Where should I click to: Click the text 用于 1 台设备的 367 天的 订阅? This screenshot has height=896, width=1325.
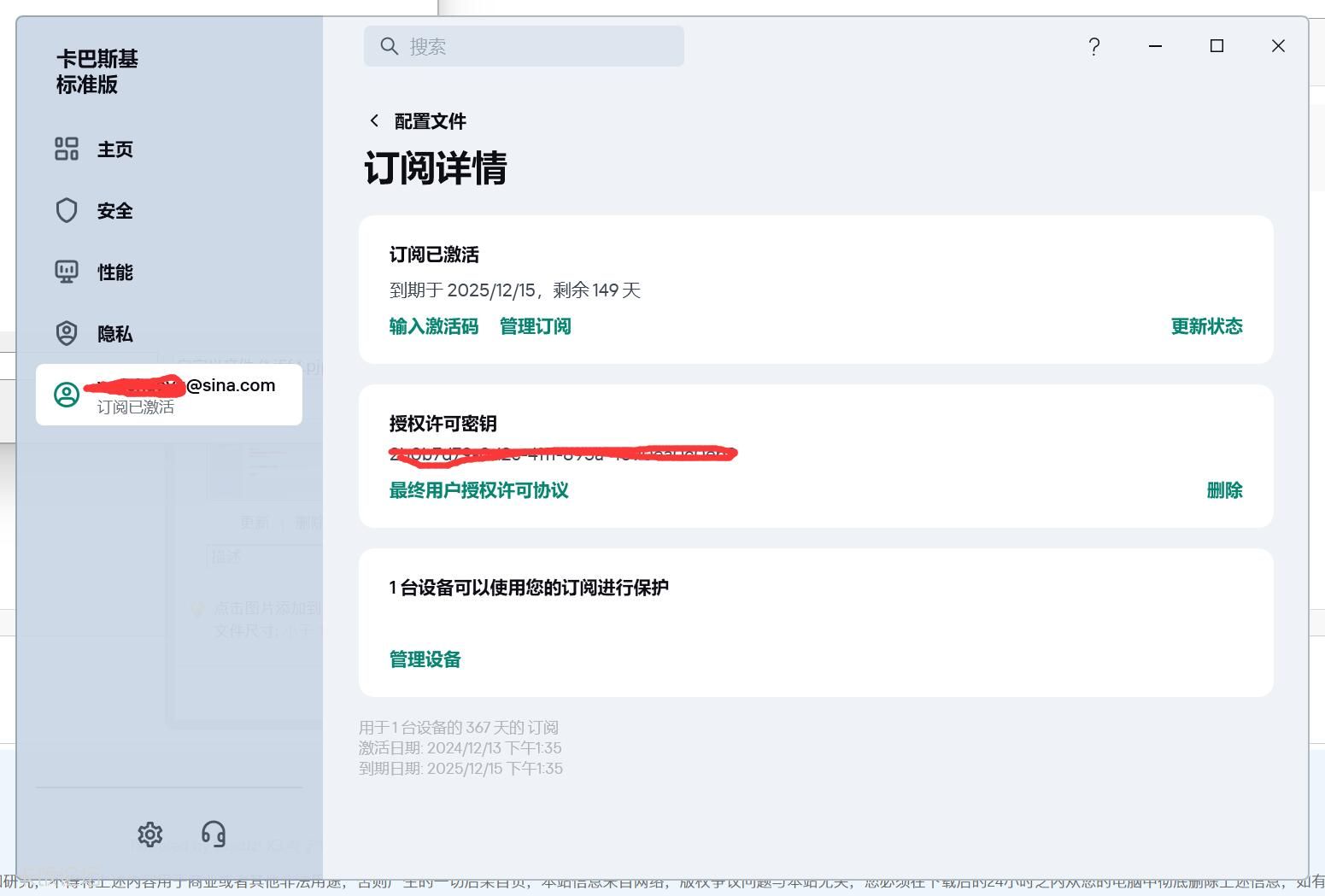click(459, 728)
